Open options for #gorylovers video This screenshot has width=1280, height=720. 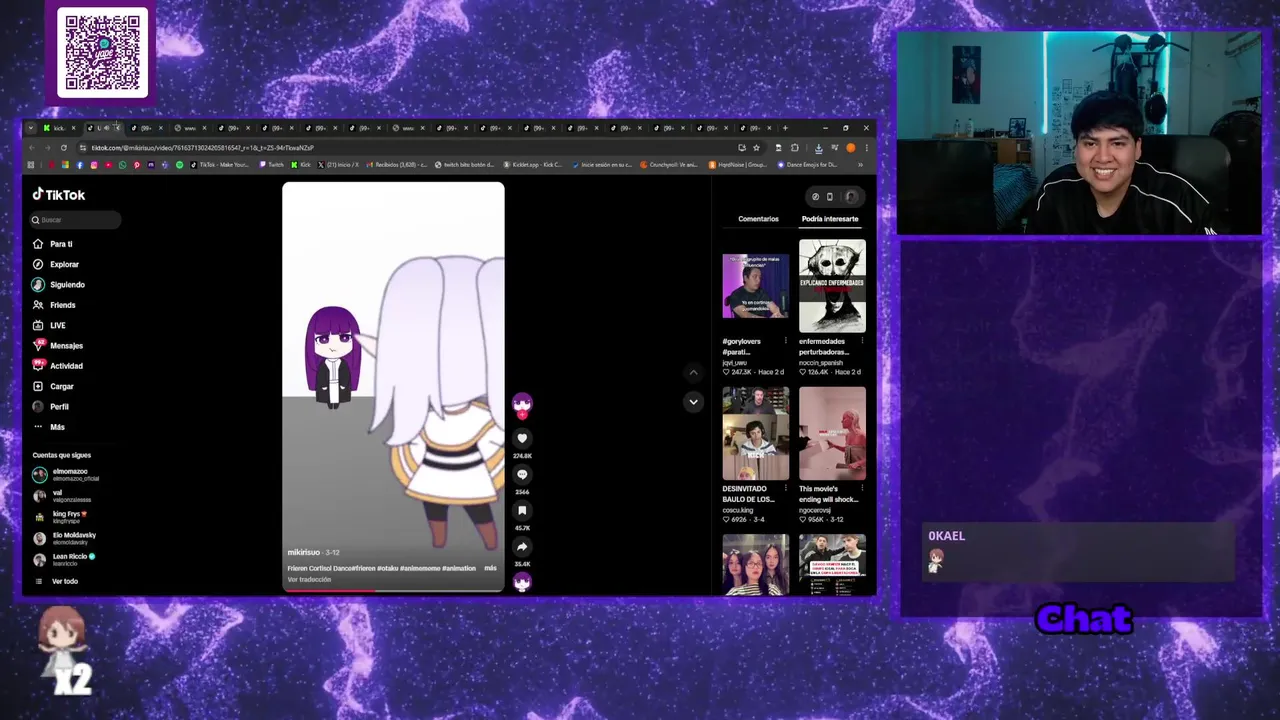(x=786, y=341)
